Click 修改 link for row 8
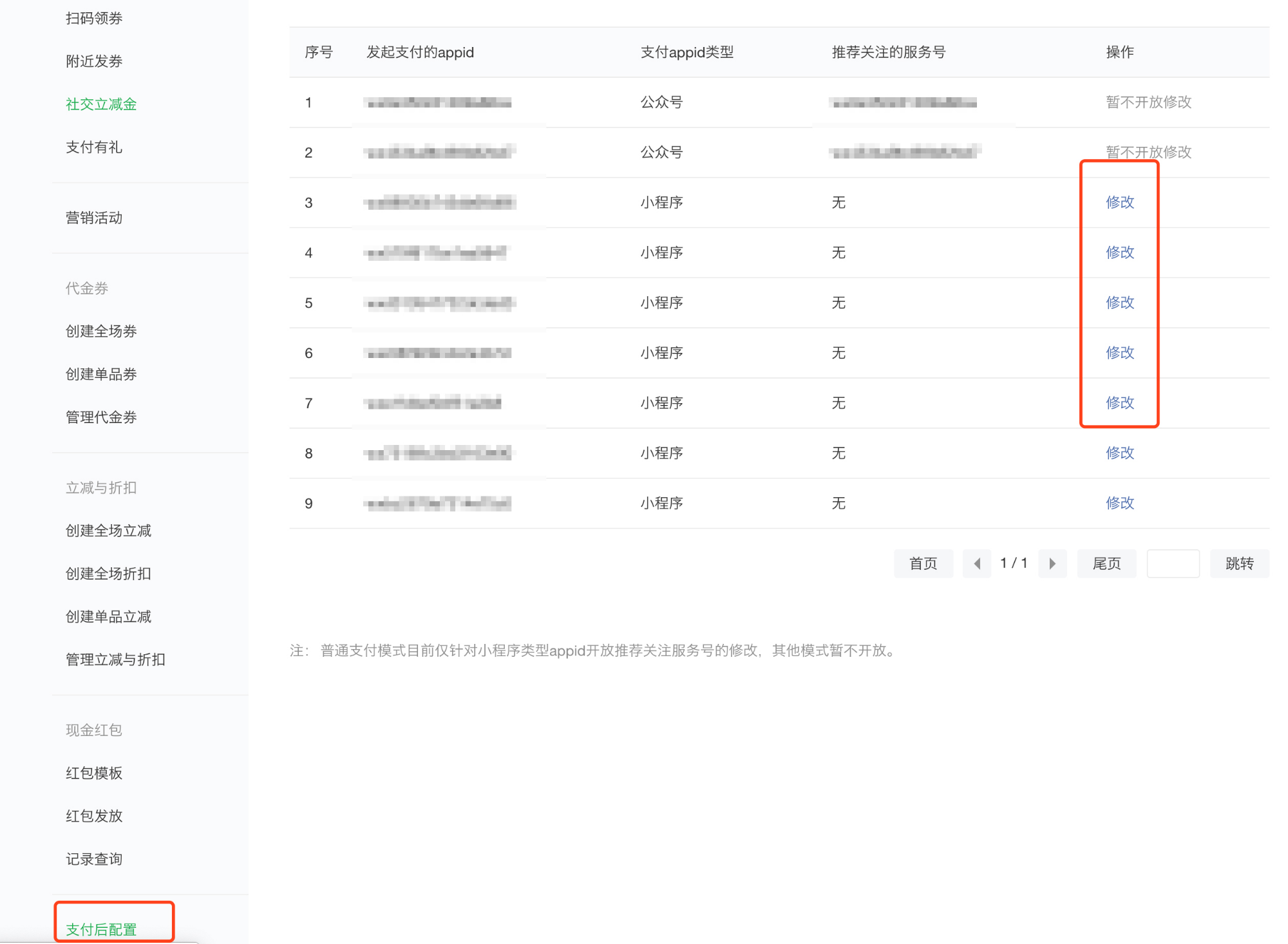 [x=1119, y=453]
